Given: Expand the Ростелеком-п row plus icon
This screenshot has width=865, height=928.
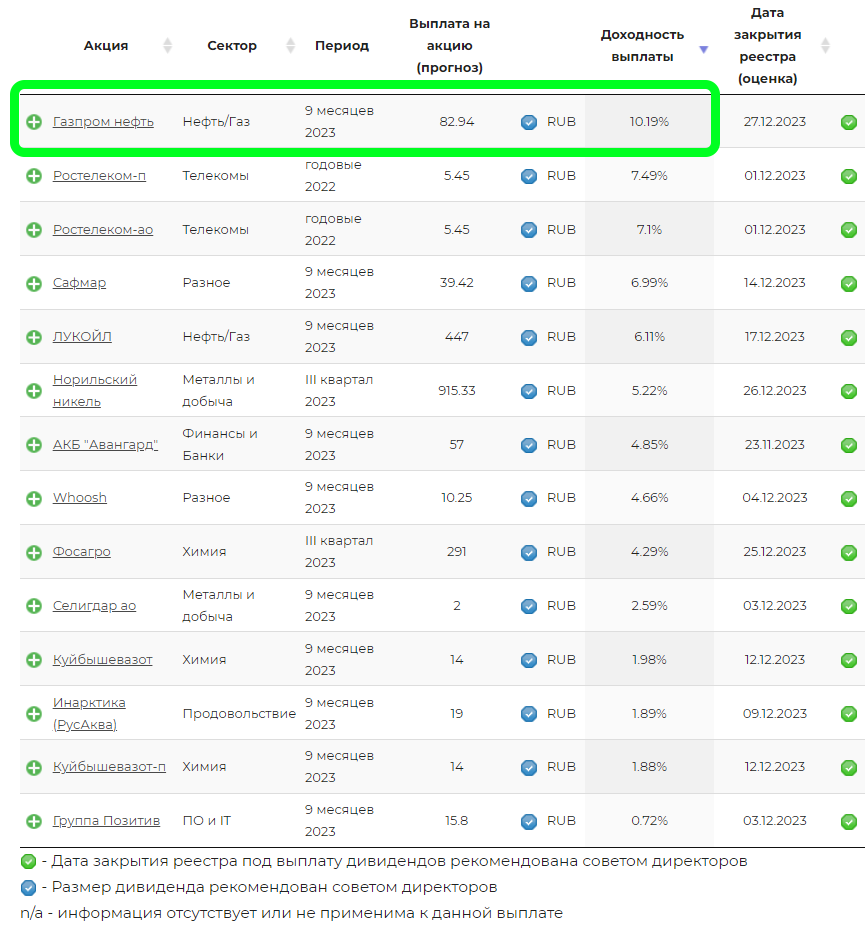Looking at the screenshot, I should coord(34,176).
